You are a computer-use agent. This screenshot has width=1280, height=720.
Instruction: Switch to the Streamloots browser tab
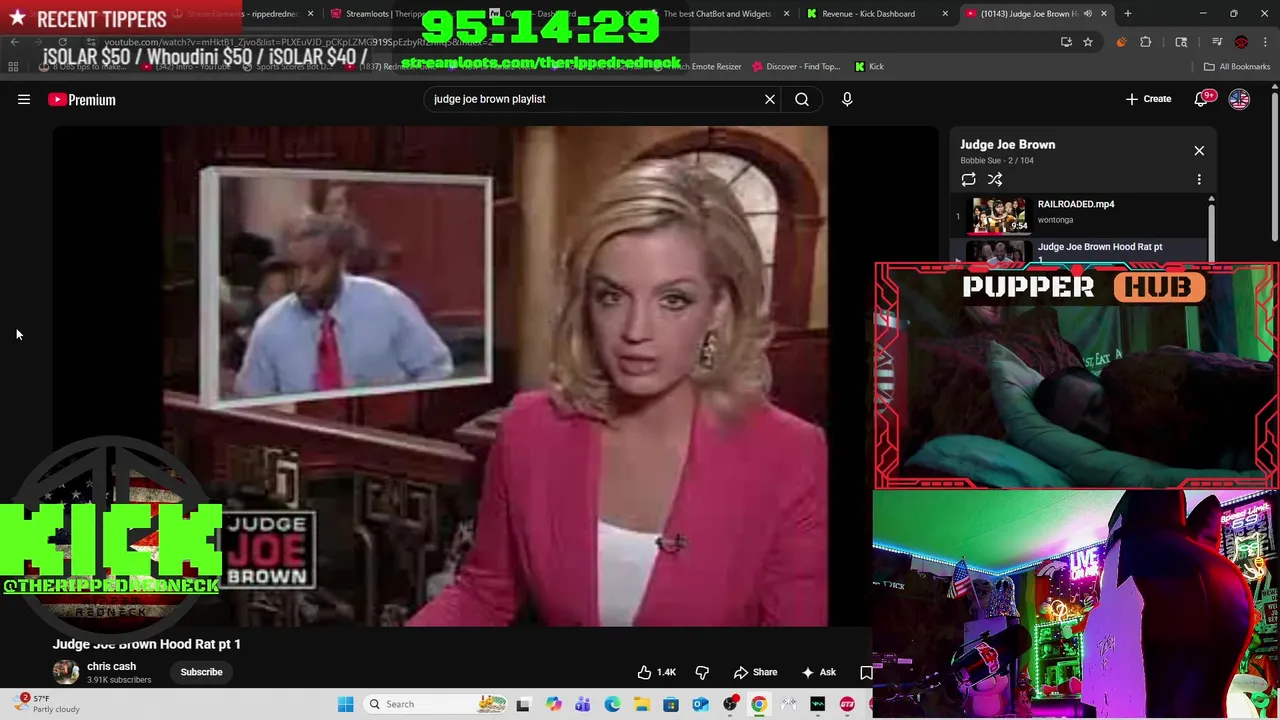pos(382,14)
